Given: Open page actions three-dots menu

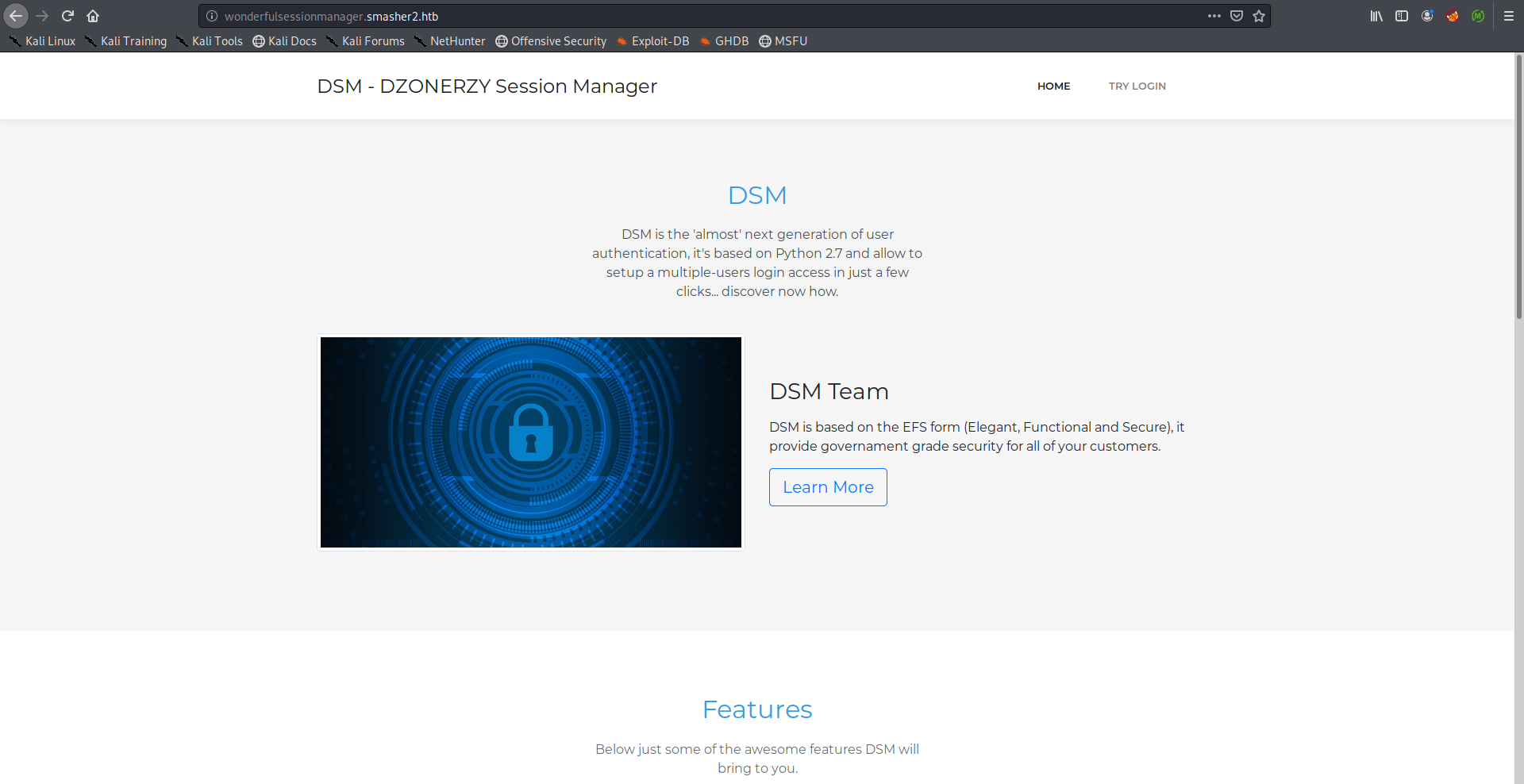Looking at the screenshot, I should [1214, 16].
